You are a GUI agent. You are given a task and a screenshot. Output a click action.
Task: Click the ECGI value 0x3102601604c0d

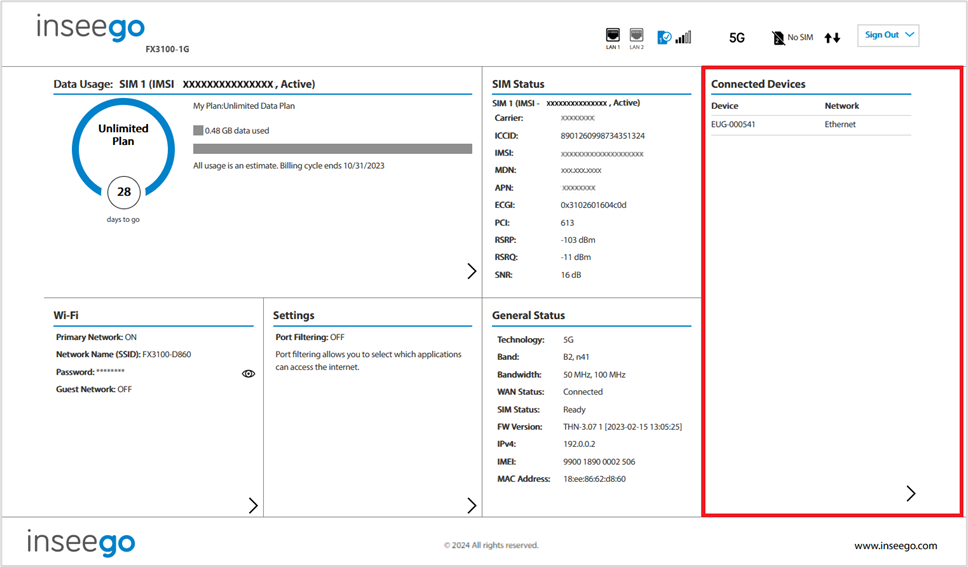point(593,205)
